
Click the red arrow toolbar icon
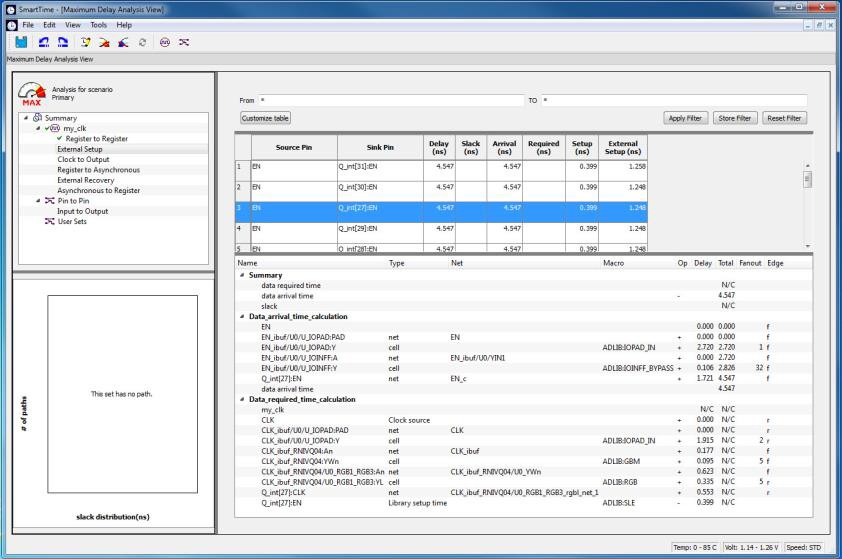[x=105, y=42]
